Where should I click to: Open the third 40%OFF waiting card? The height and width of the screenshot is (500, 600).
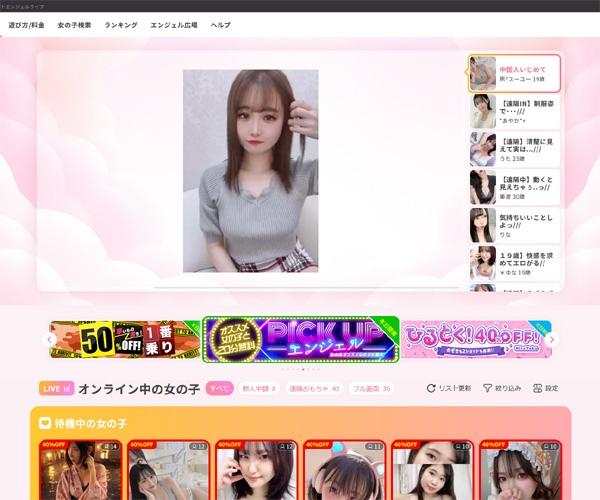click(x=257, y=470)
